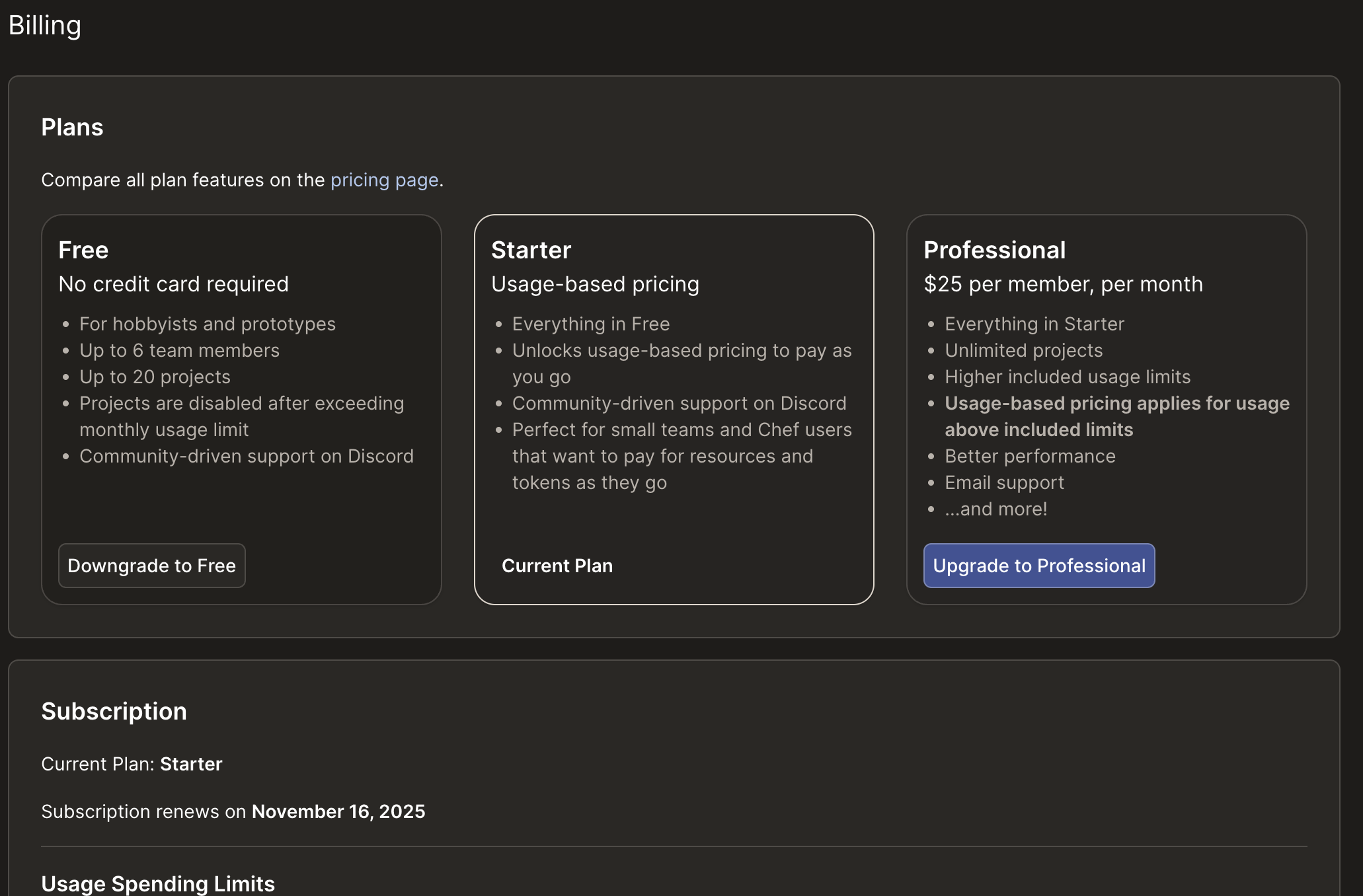The width and height of the screenshot is (1363, 896).
Task: Click the Downgrade to Free button
Action: pyautogui.click(x=151, y=566)
